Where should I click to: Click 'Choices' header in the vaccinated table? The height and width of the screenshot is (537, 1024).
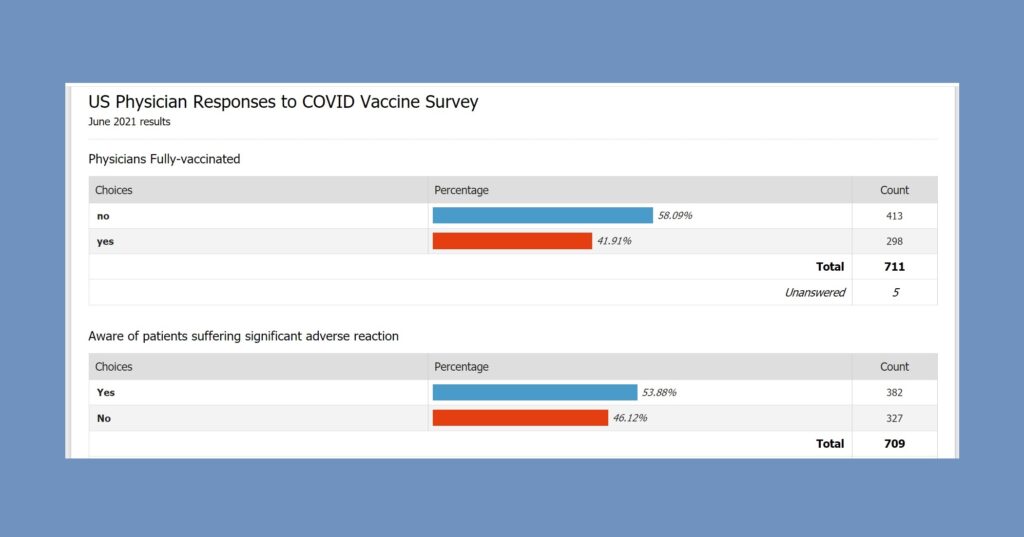pyautogui.click(x=114, y=190)
